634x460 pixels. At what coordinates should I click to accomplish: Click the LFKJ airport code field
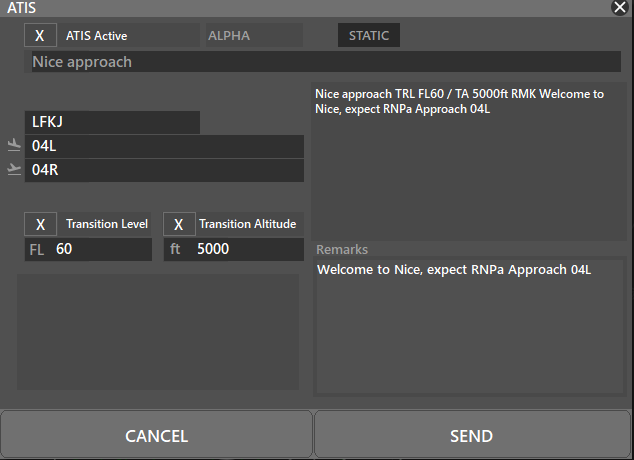click(x=112, y=122)
